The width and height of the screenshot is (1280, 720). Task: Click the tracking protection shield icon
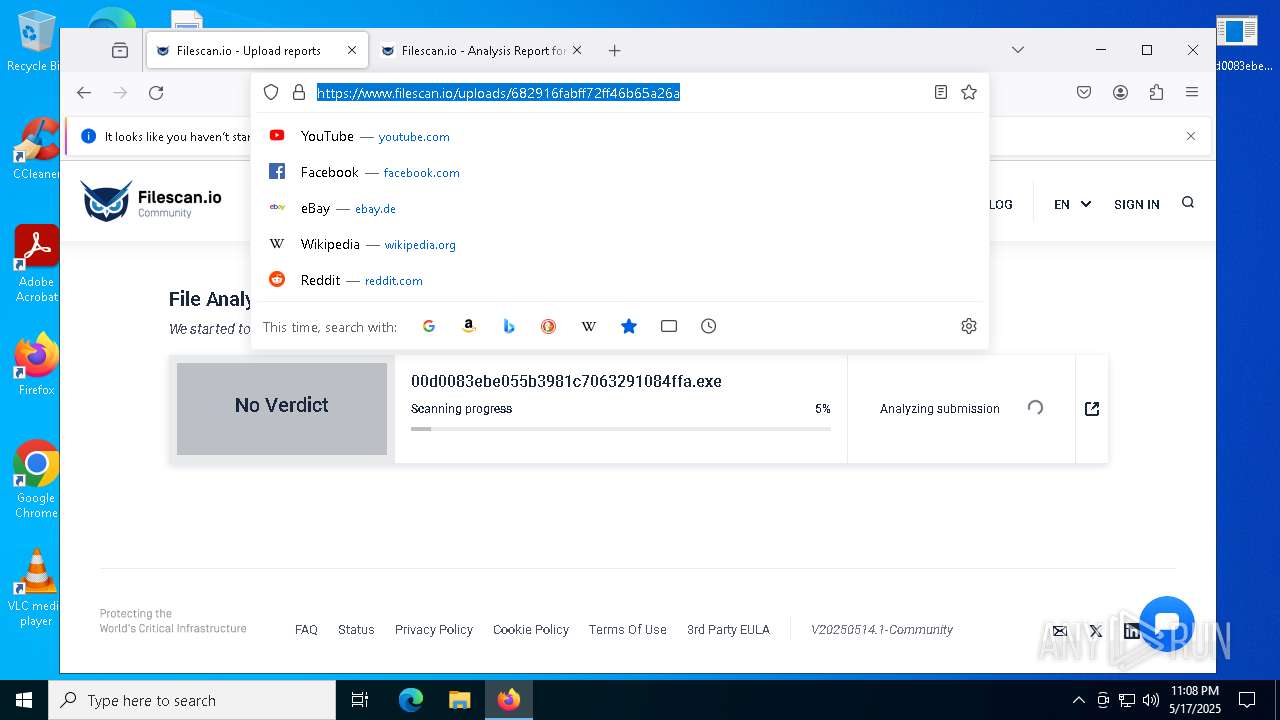tap(271, 92)
